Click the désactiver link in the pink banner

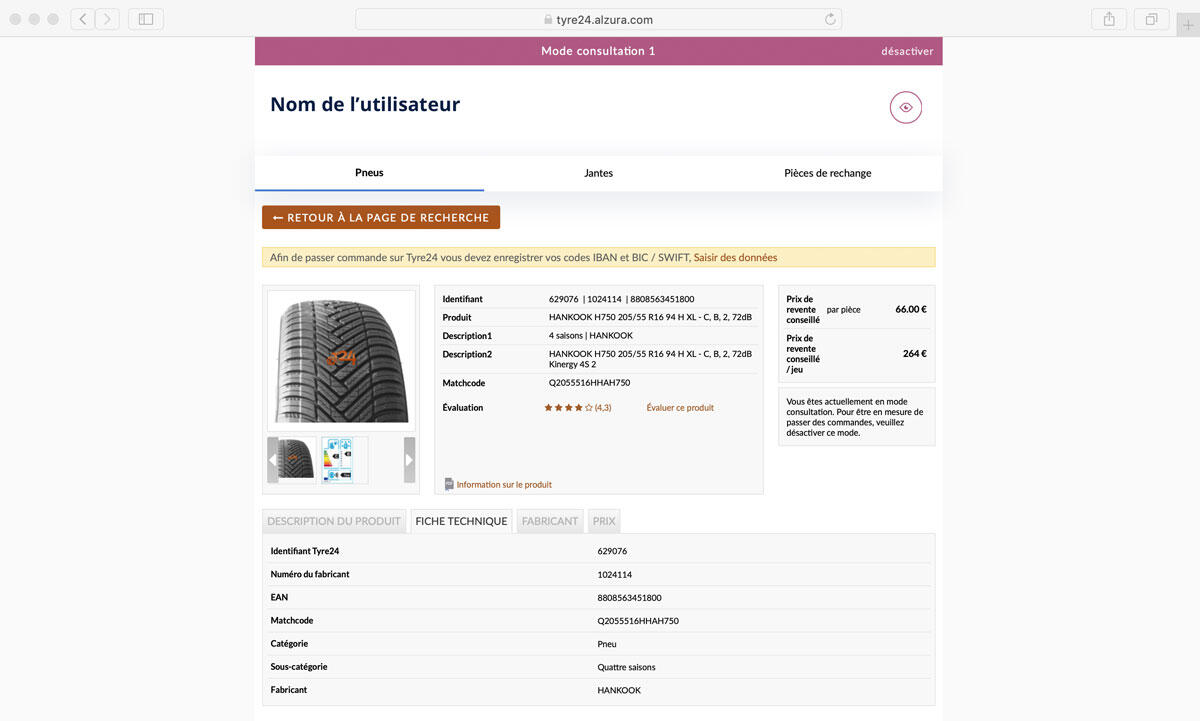[907, 51]
